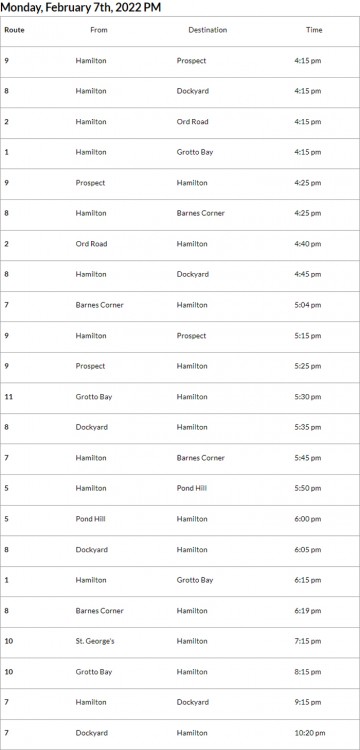Click route number 11 cell
Image resolution: width=360 pixels, height=750 pixels.
click(9, 397)
